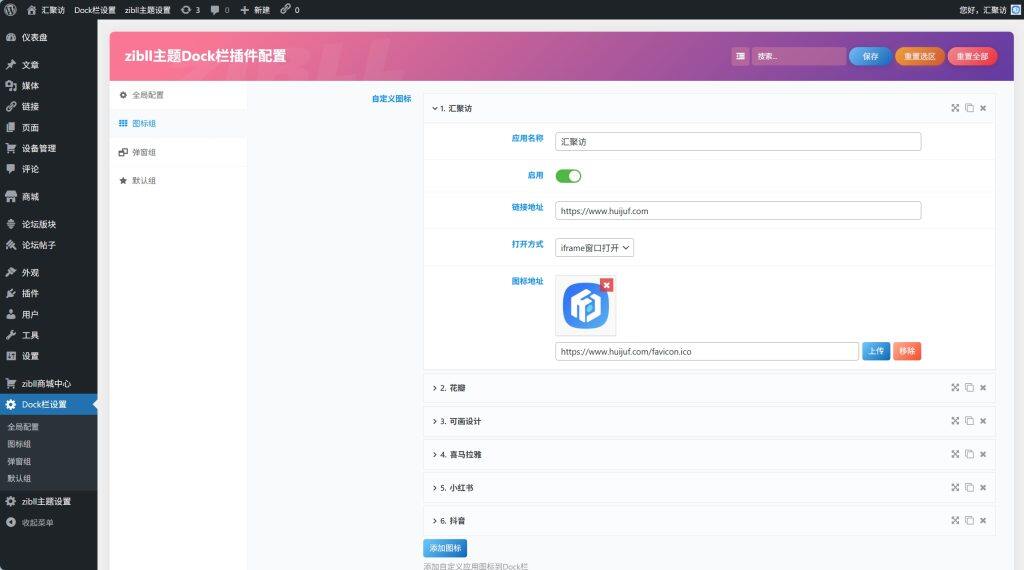Duplicate the 抖音 item

click(969, 520)
